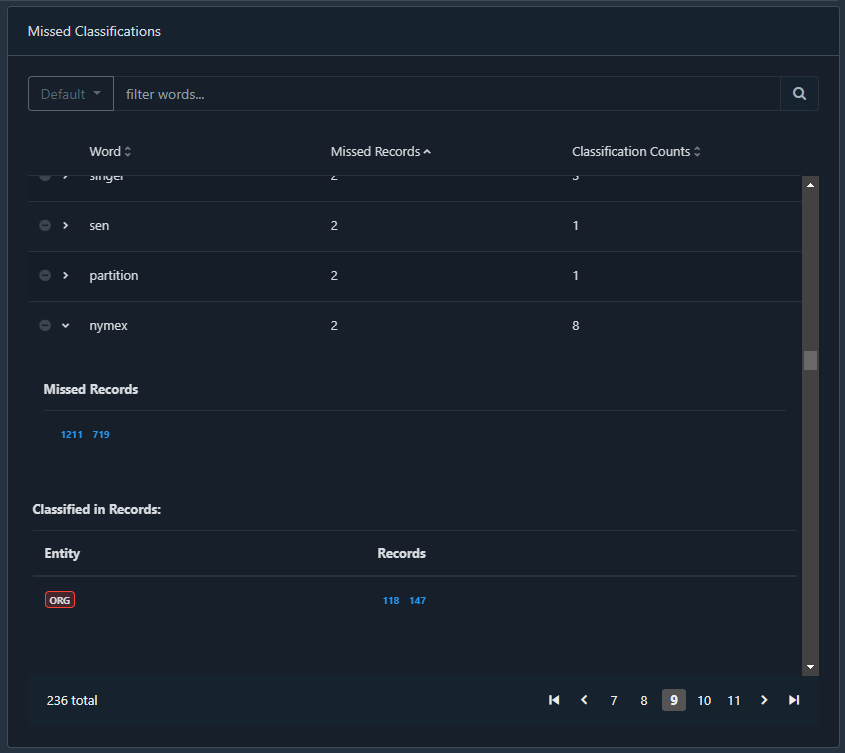Collapse the nymex row

tap(66, 326)
